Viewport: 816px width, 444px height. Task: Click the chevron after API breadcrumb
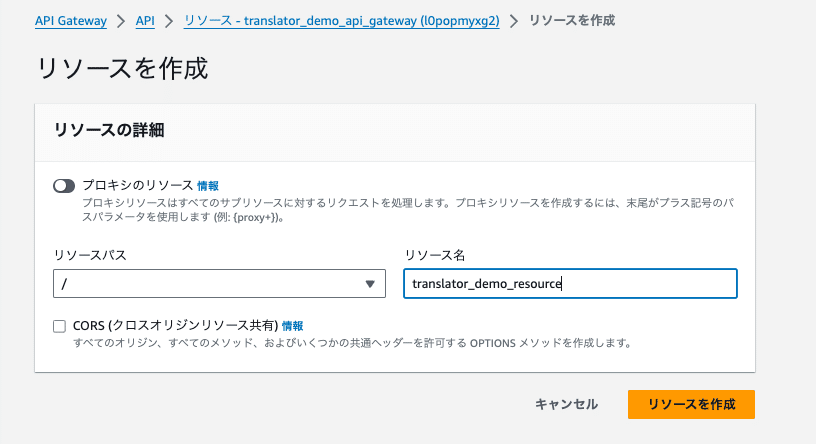169,21
